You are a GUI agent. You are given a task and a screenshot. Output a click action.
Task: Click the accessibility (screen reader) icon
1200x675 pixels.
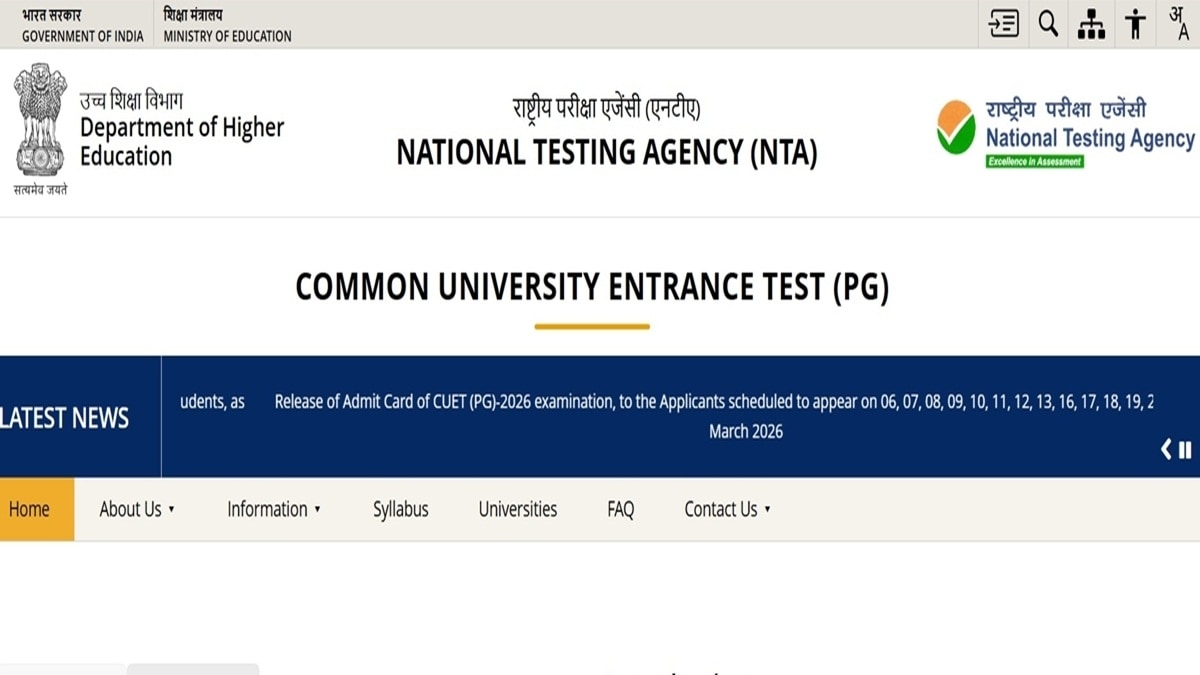click(1134, 24)
